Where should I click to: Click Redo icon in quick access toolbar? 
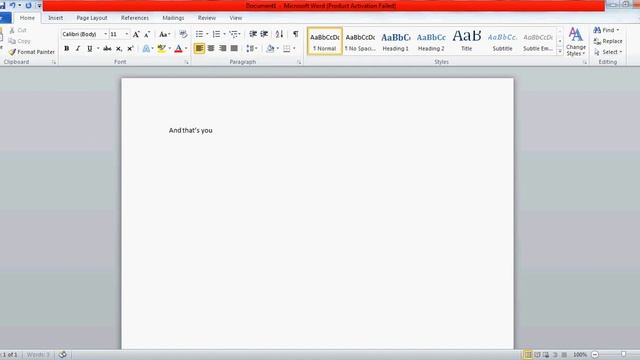pos(29,5)
